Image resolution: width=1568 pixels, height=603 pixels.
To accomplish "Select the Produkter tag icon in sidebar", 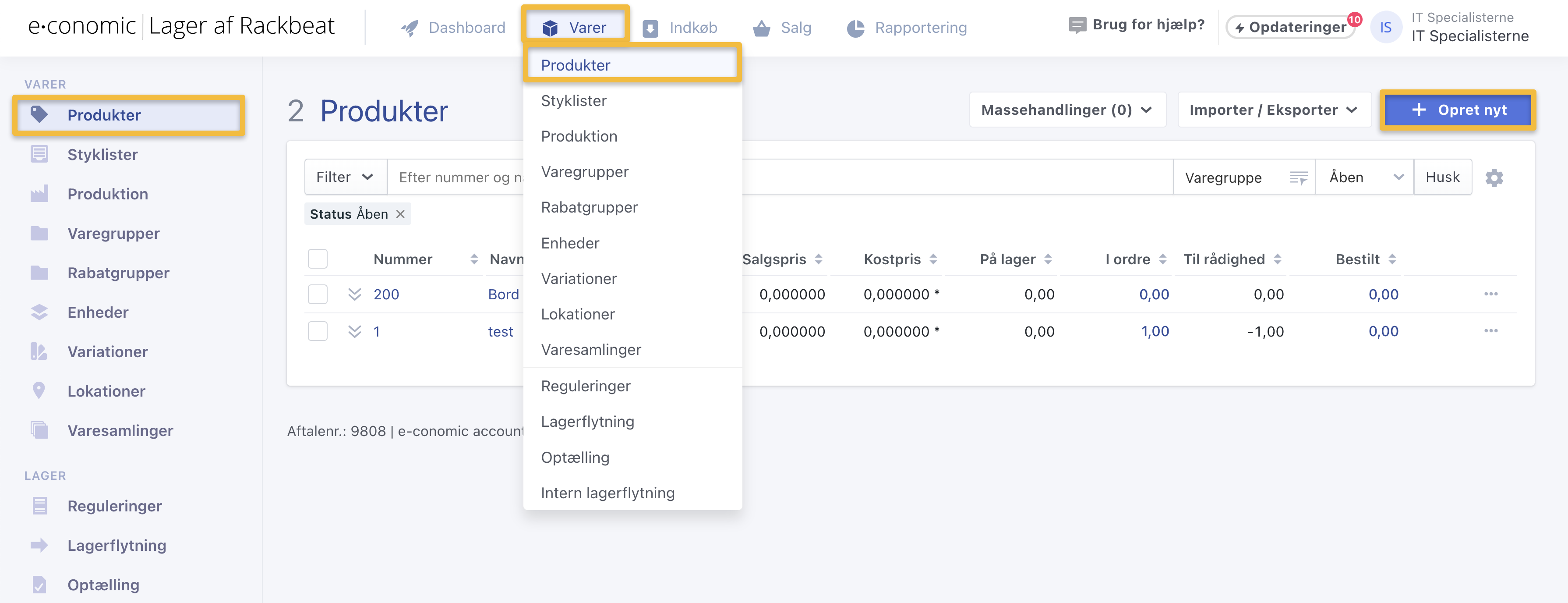I will tap(39, 114).
